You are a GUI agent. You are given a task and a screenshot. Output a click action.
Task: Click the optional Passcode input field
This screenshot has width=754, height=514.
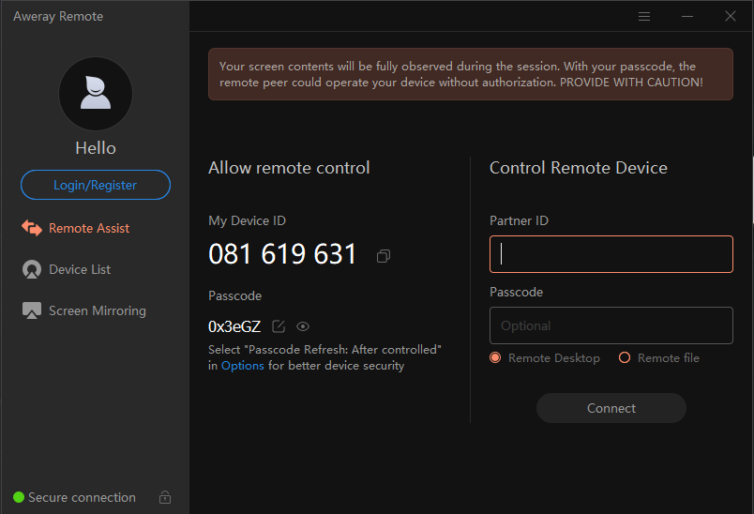(x=611, y=326)
